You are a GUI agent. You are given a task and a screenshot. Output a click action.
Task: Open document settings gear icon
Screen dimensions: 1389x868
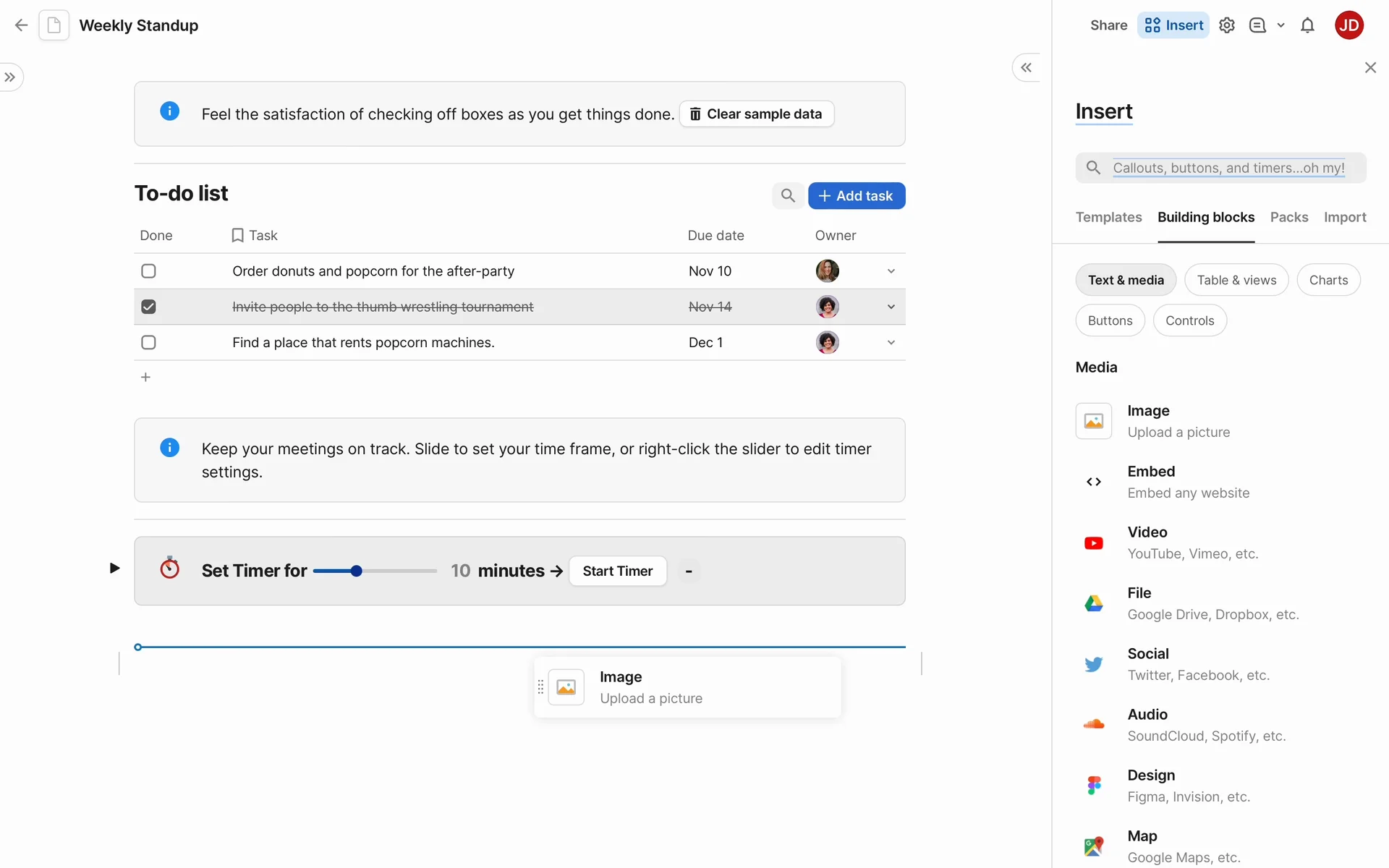pos(1227,25)
